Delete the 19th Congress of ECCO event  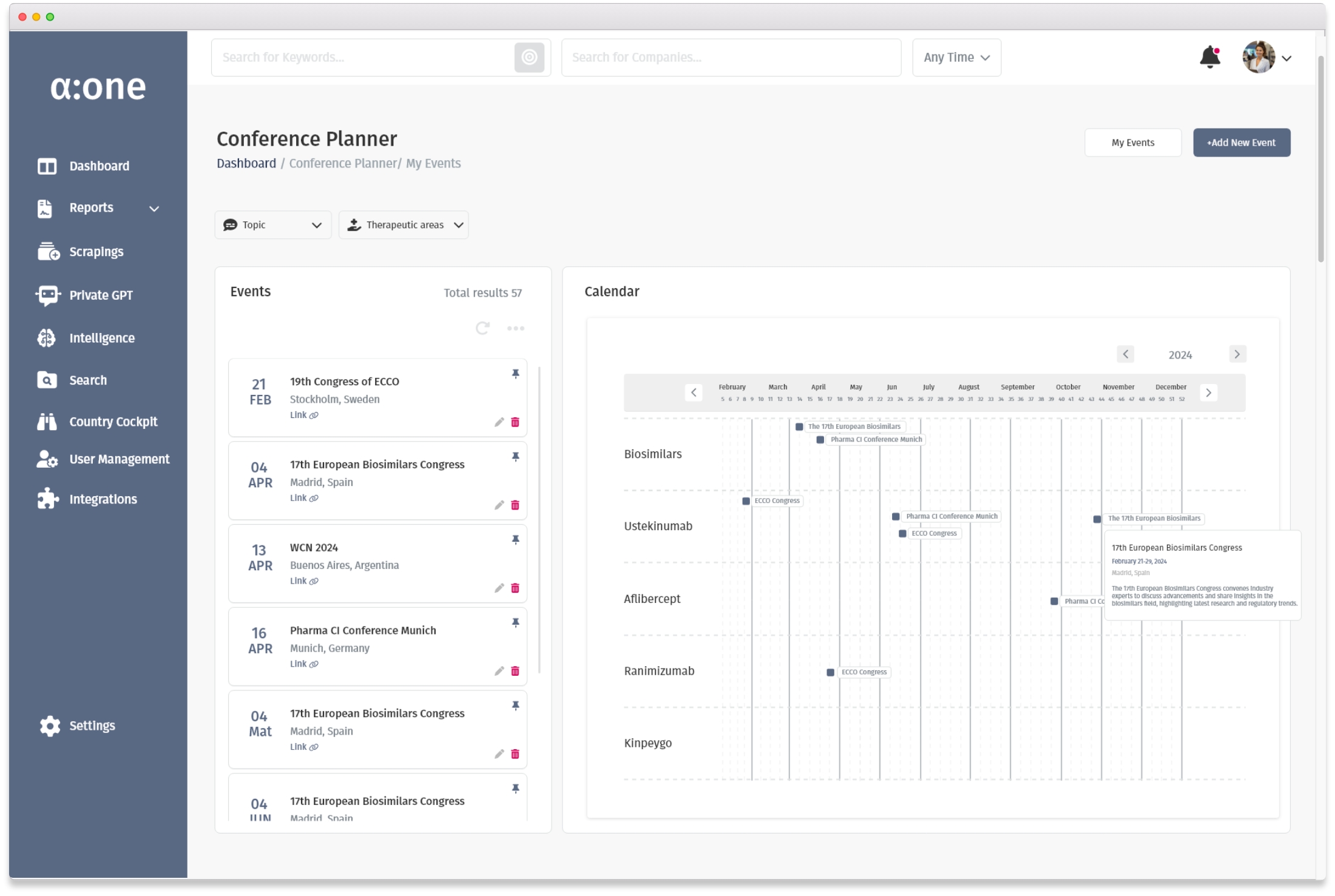[x=515, y=423]
